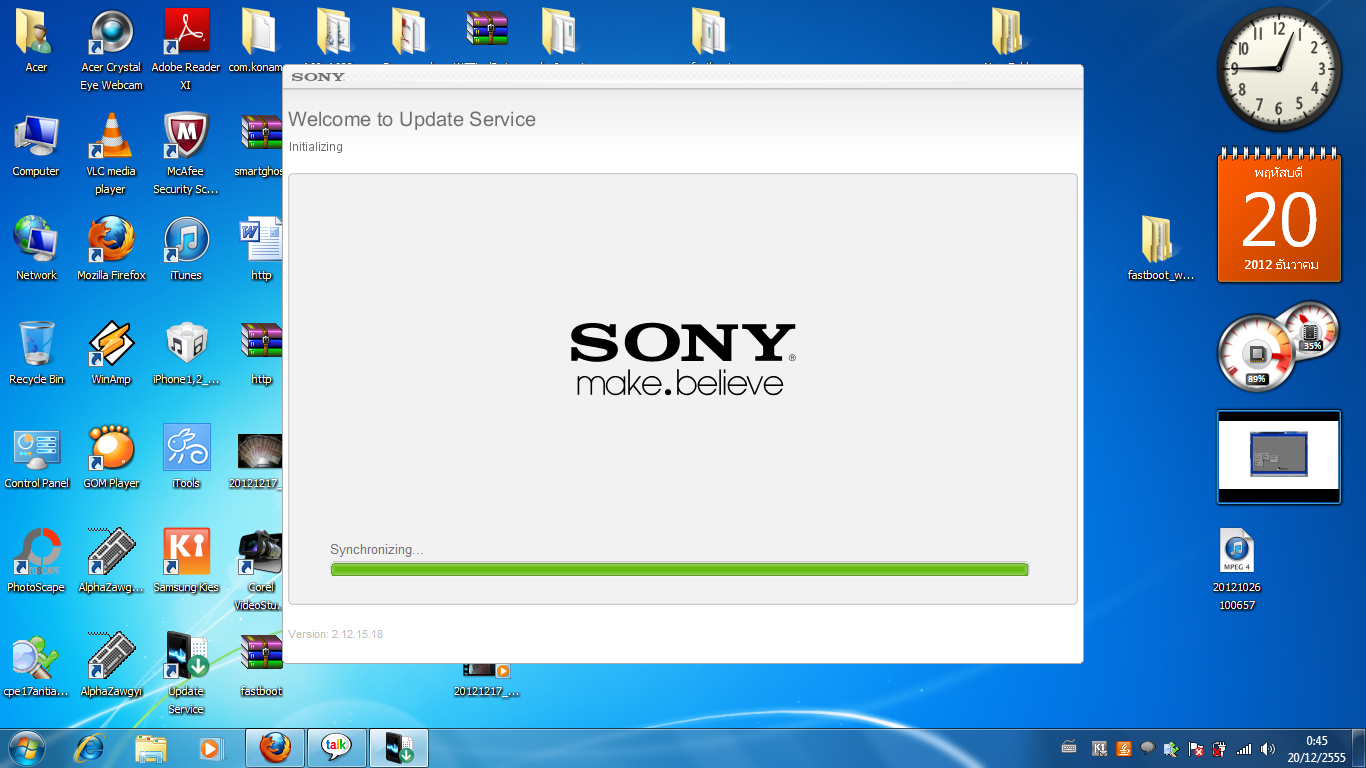The height and width of the screenshot is (768, 1366).
Task: Click Welcome to Update Service heading
Action: tap(412, 119)
